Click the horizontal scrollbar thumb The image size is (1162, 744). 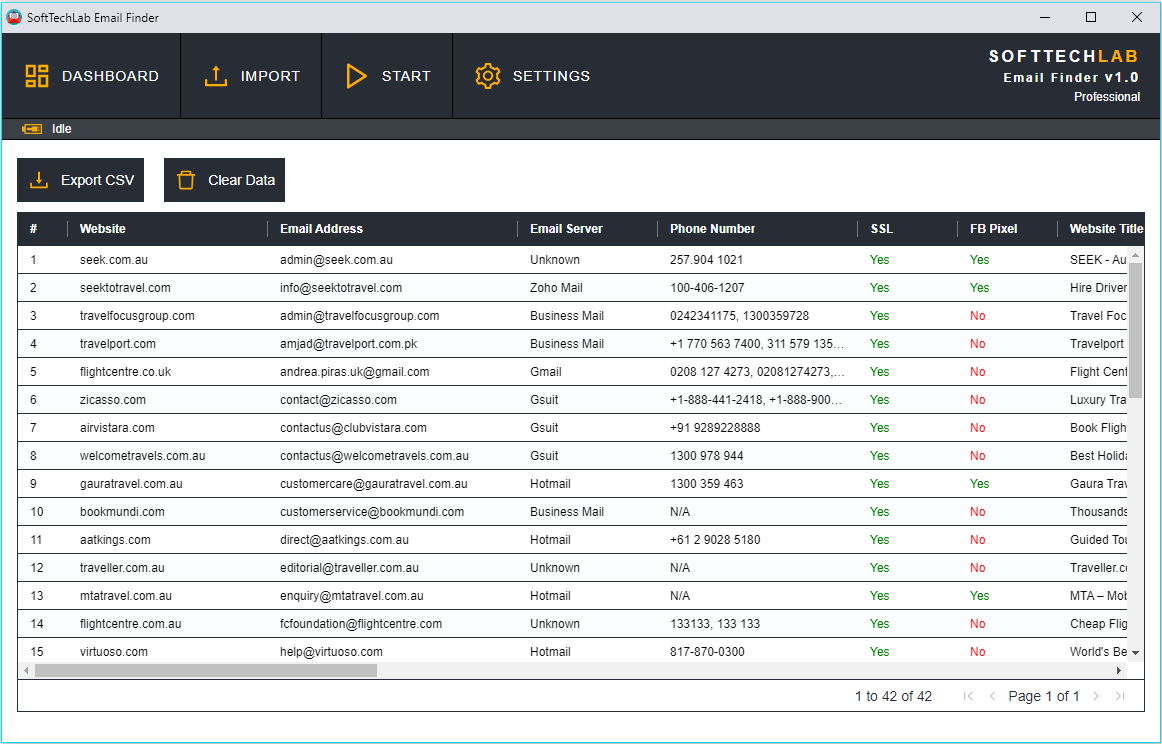205,670
